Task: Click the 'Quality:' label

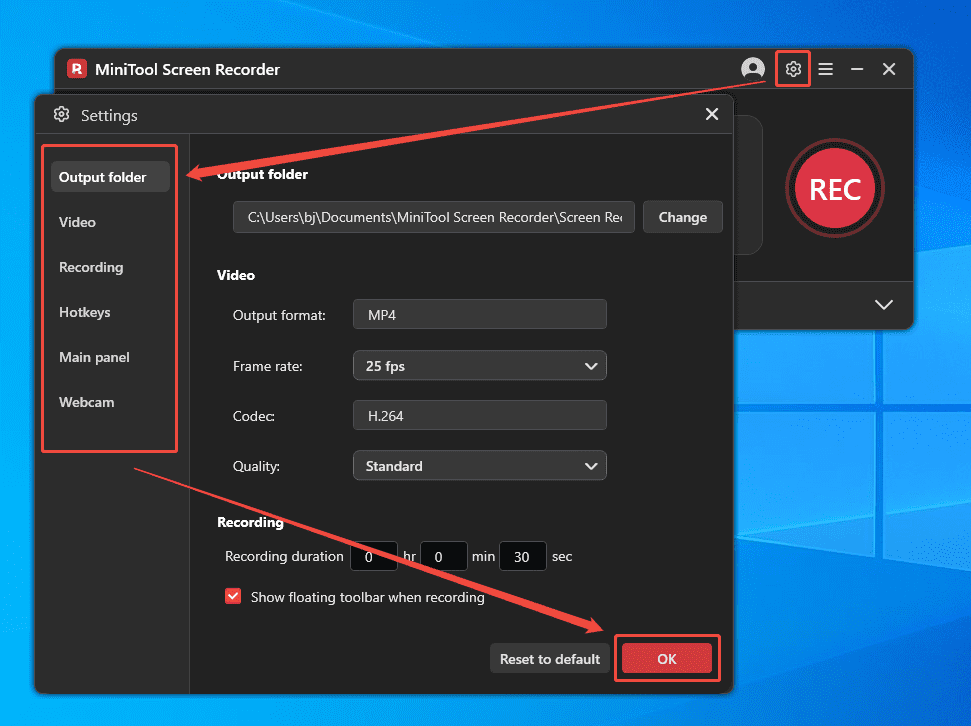Action: tap(256, 466)
